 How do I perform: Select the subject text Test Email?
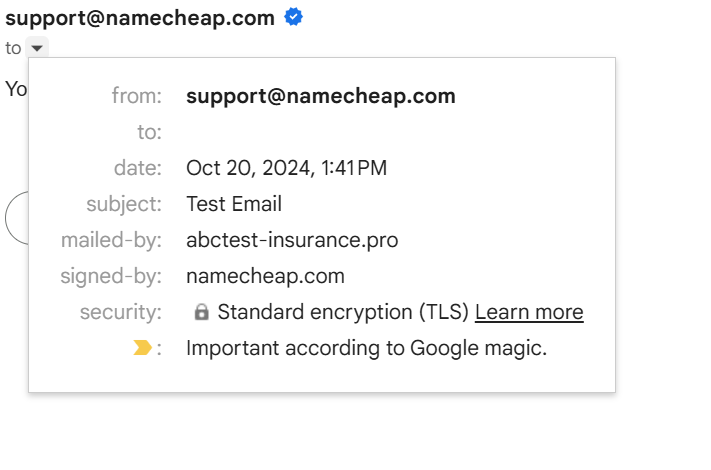pyautogui.click(x=234, y=204)
